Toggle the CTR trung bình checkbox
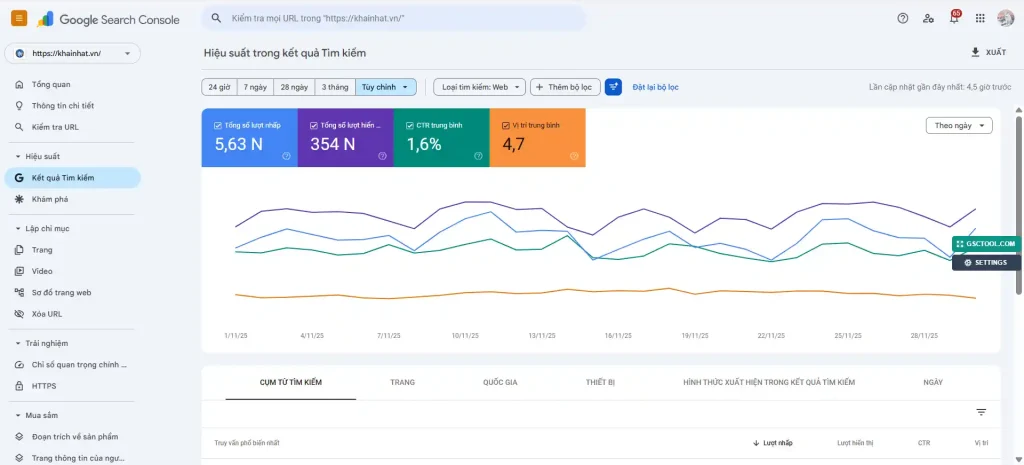Screen dimensions: 1024x465 (409, 125)
